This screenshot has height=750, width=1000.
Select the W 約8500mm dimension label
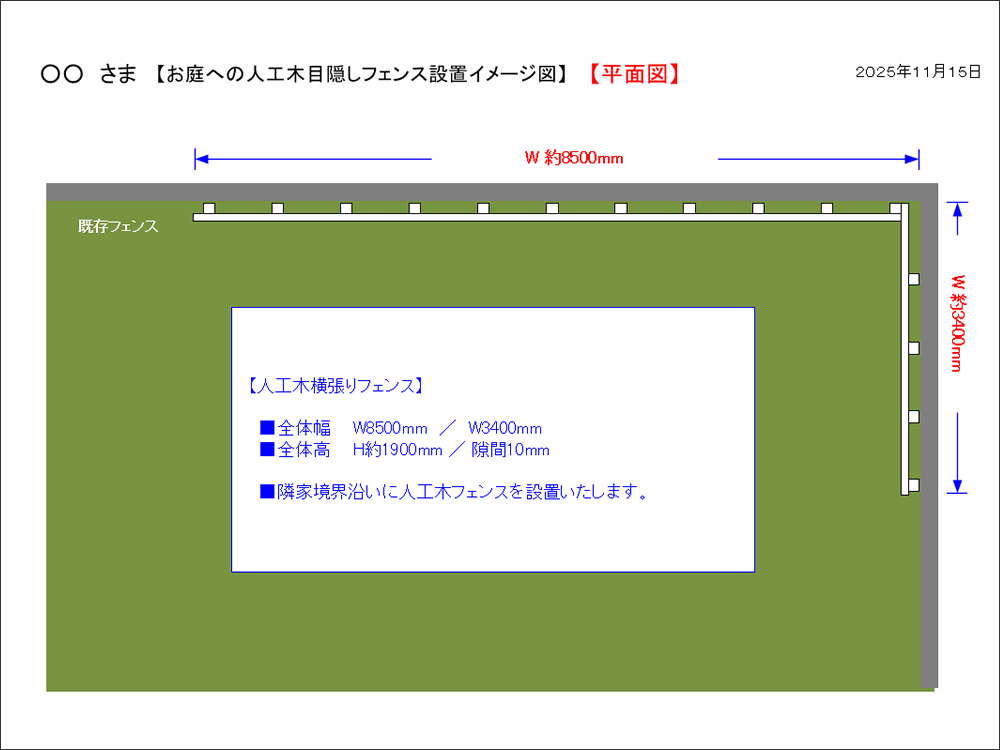point(573,158)
